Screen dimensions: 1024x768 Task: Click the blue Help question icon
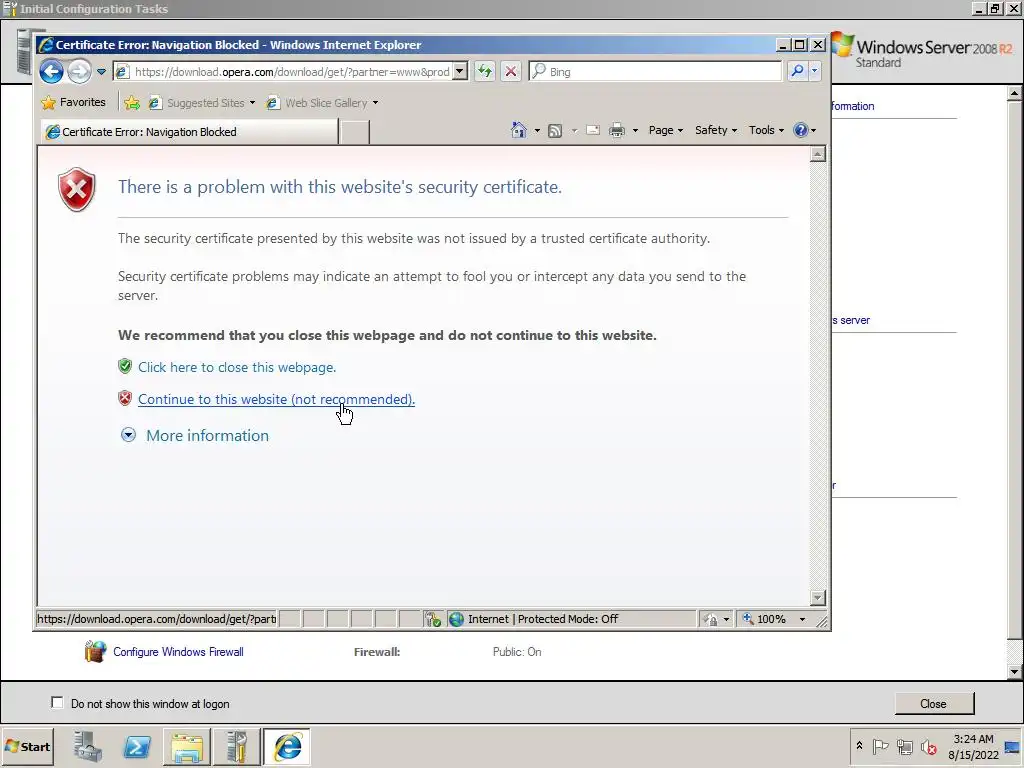pyautogui.click(x=800, y=130)
